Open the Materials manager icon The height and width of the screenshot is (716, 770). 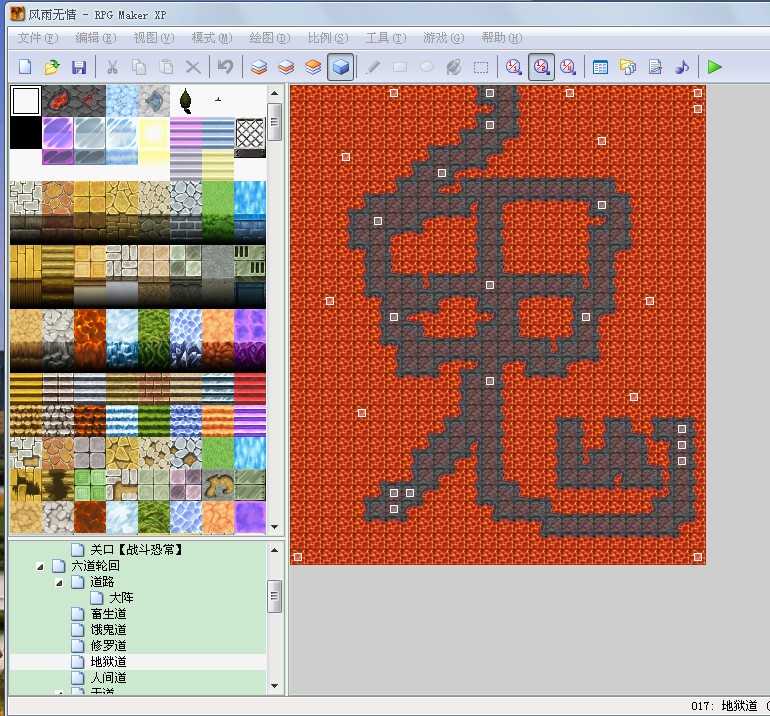click(x=628, y=67)
